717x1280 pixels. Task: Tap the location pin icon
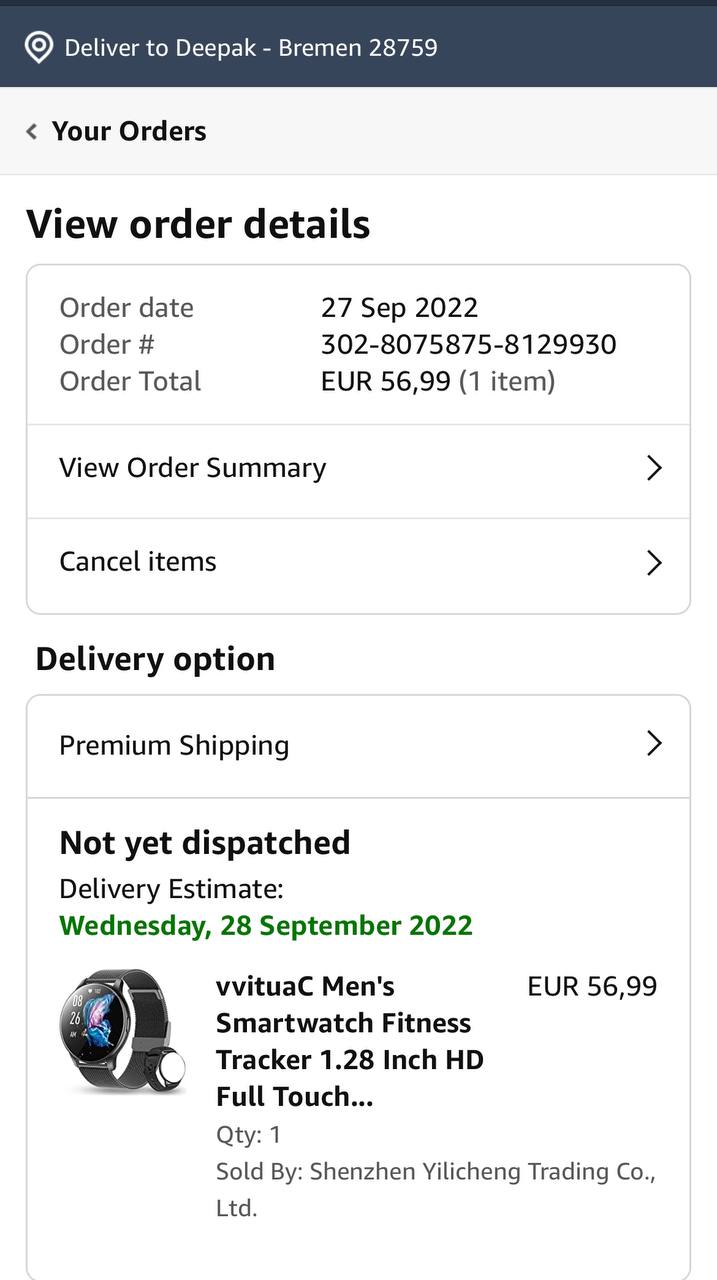tap(38, 47)
